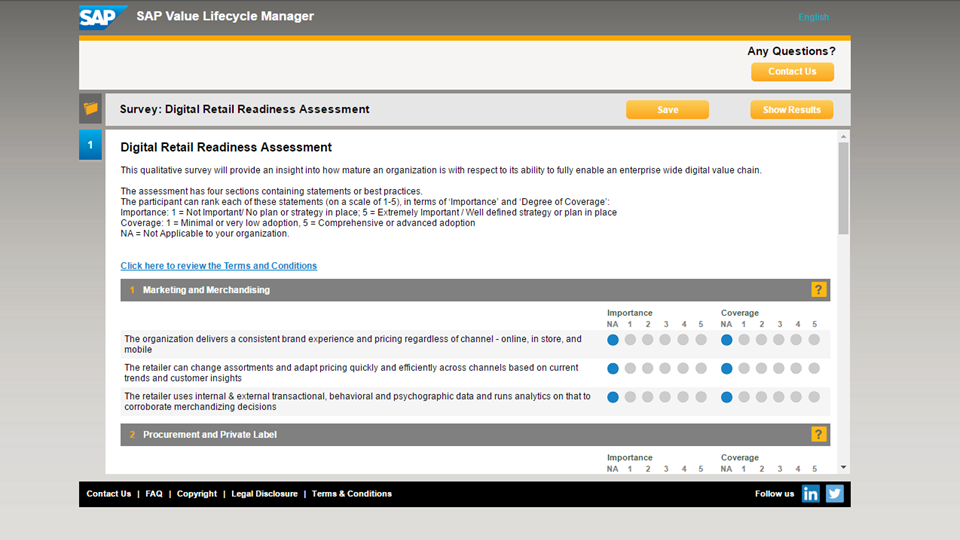This screenshot has width=960, height=540.
Task: Set Coverage NA for change assortments statement
Action: 727,369
